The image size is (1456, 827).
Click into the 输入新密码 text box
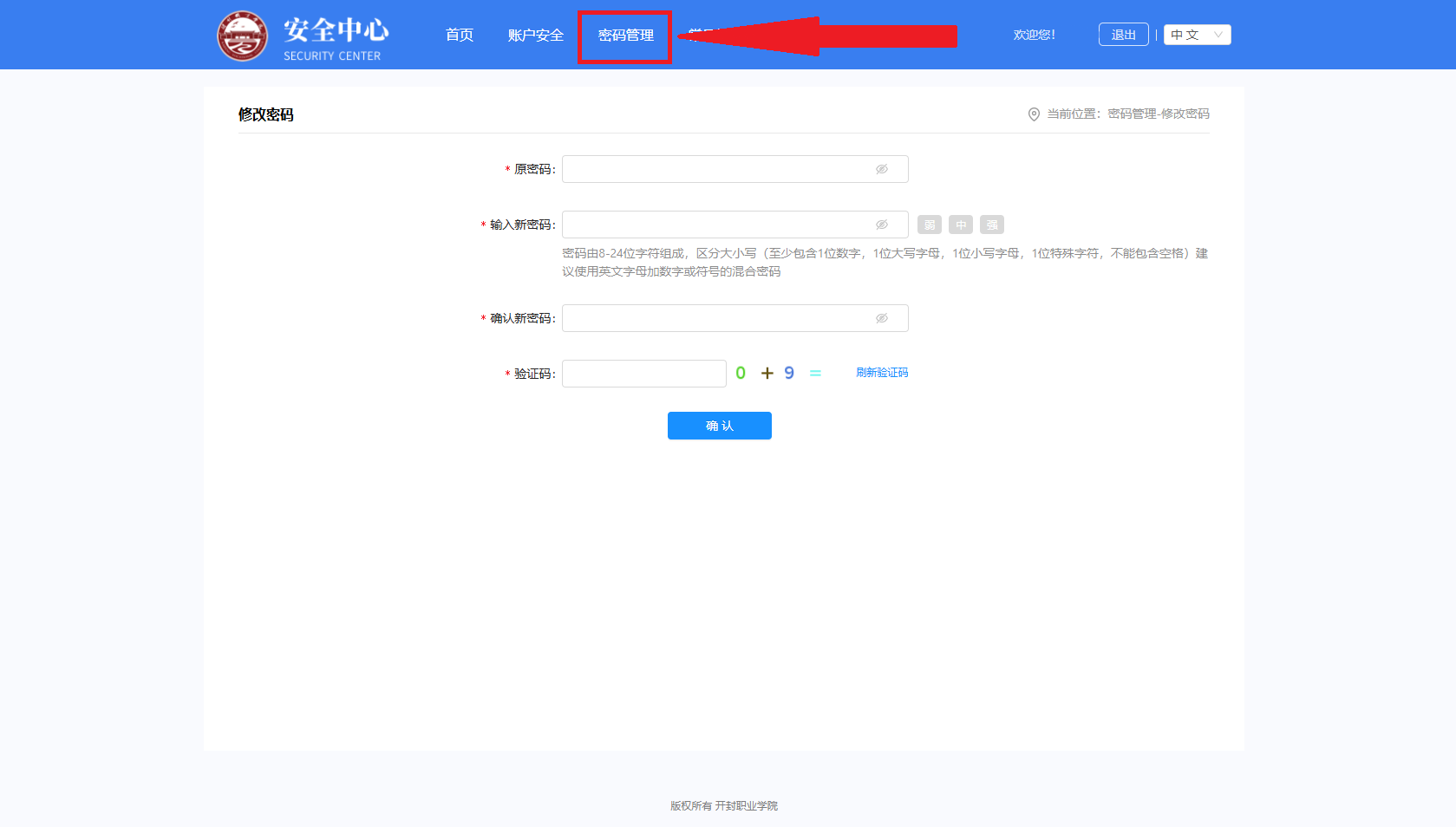click(715, 225)
